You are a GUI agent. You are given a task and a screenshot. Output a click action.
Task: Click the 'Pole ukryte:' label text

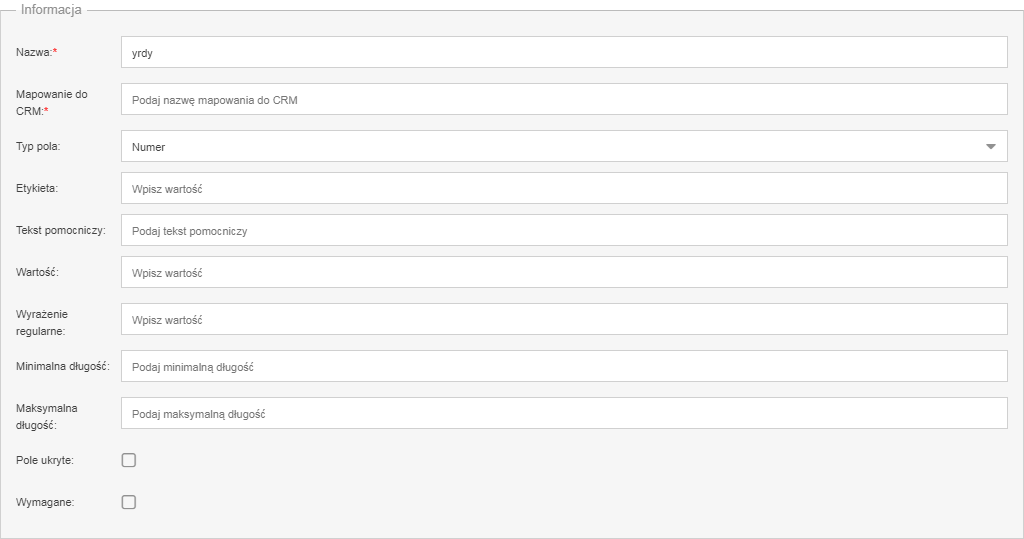tap(44, 460)
